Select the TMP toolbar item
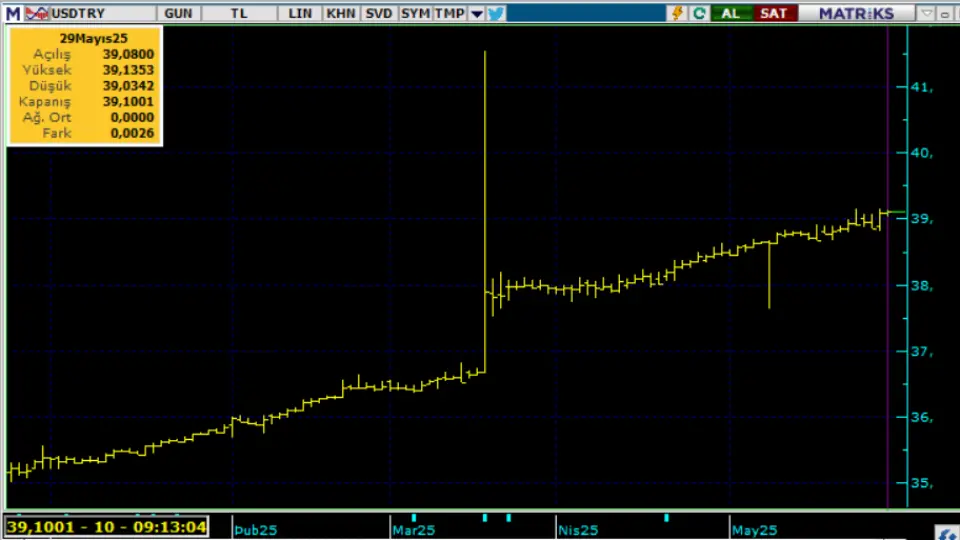 click(450, 13)
